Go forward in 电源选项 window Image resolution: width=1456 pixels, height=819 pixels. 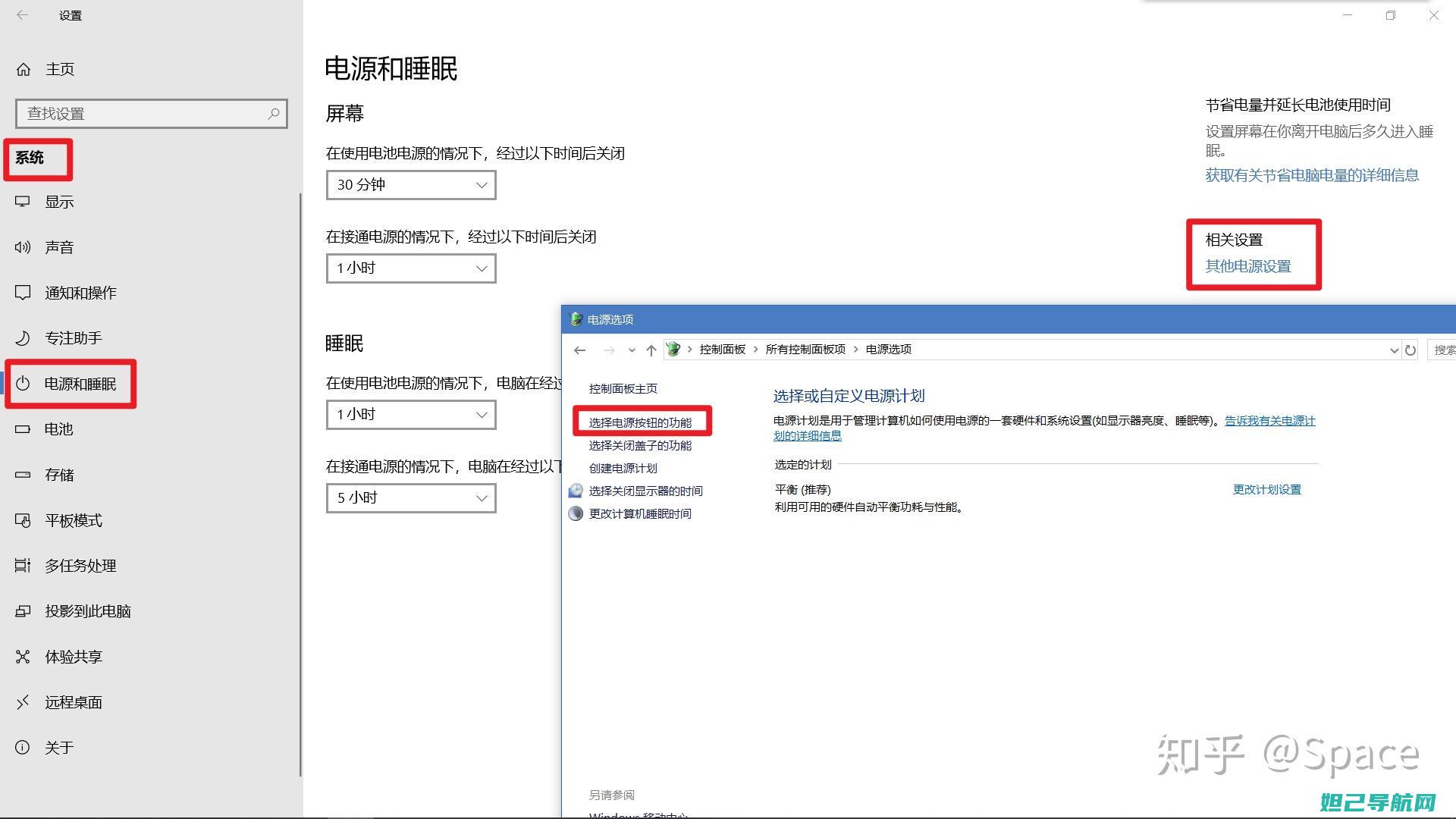tap(608, 350)
